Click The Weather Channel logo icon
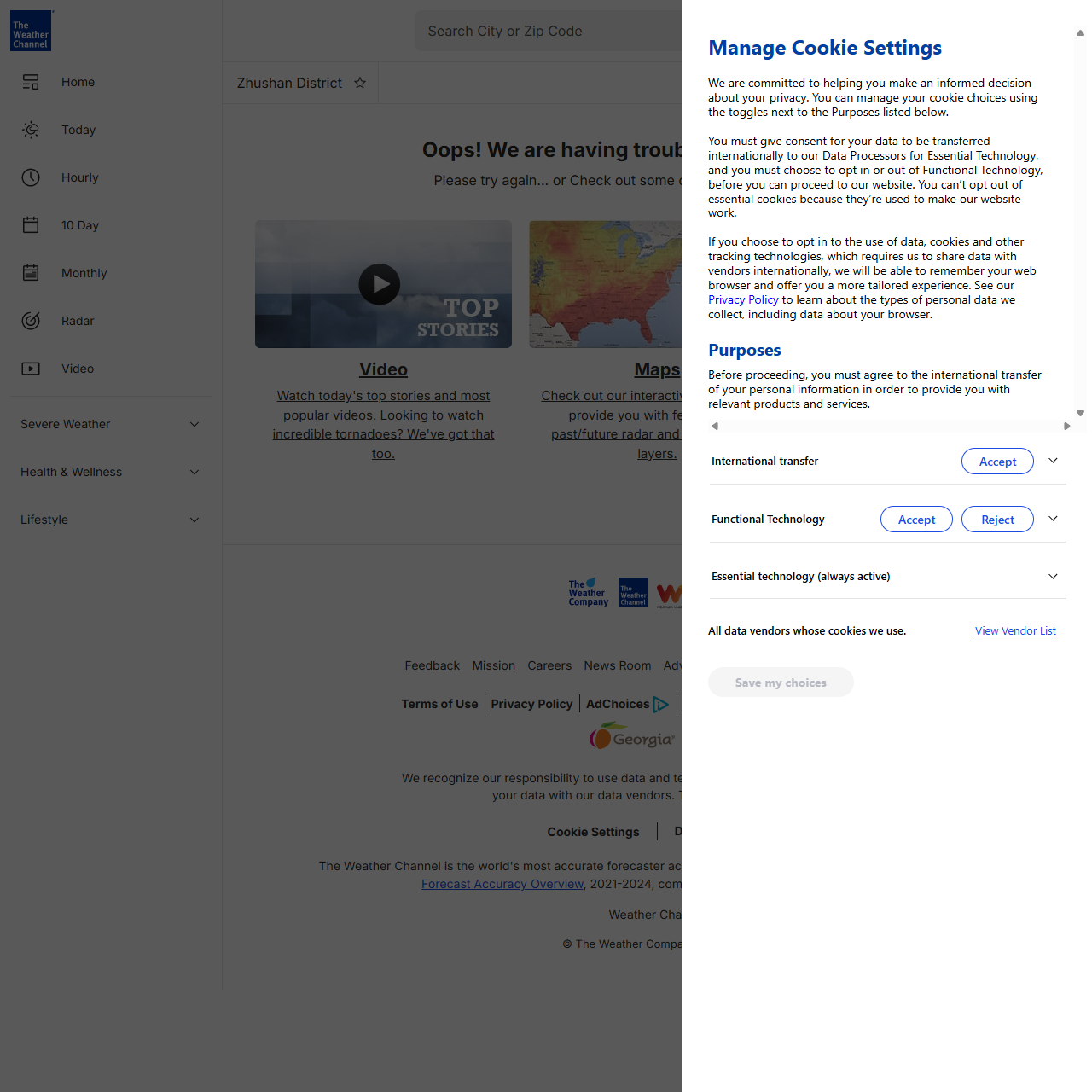Viewport: 1092px width, 1092px height. click(31, 31)
